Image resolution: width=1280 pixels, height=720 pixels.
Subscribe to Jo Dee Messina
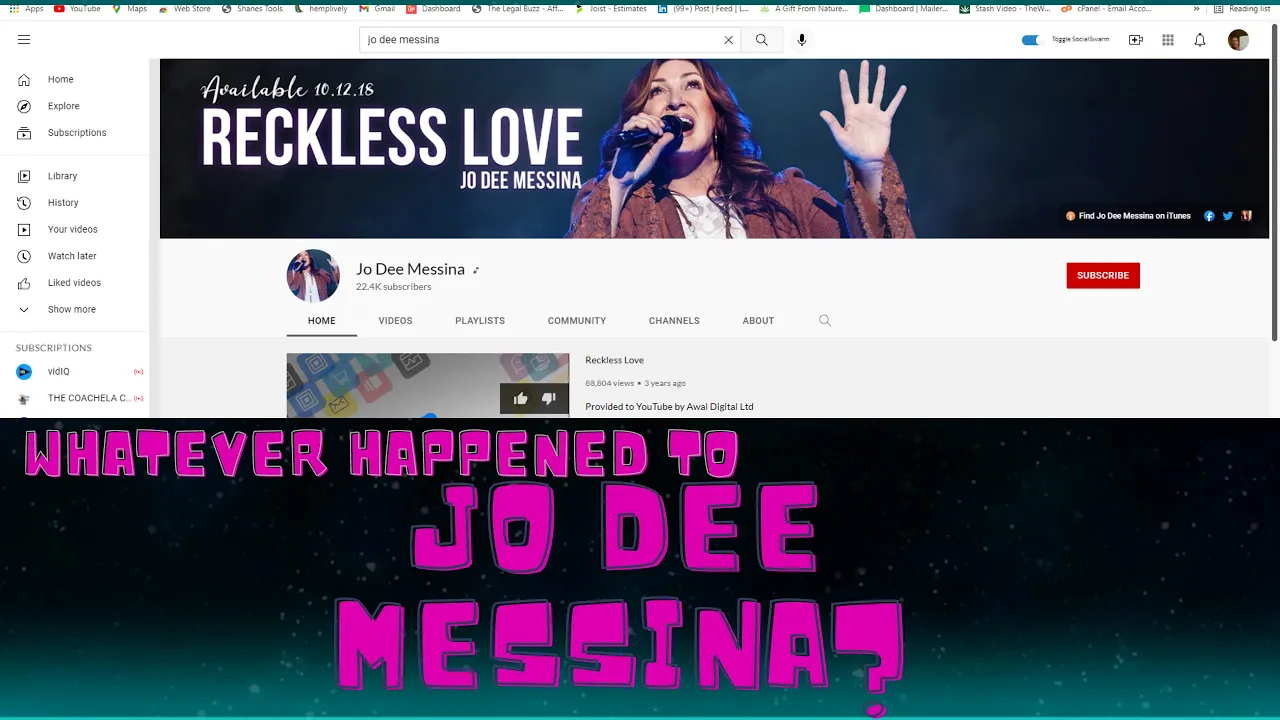coord(1103,275)
